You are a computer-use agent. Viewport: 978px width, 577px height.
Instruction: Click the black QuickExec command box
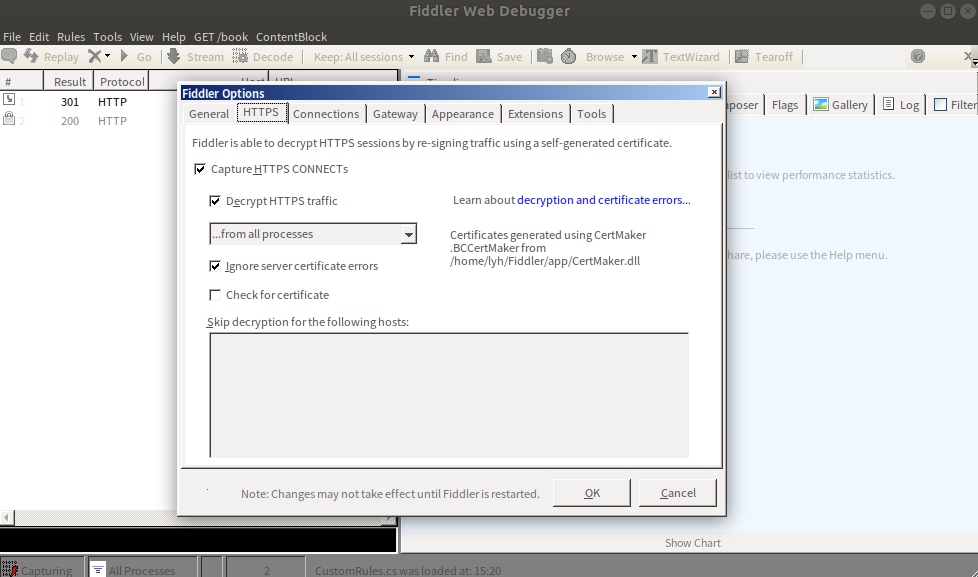(x=198, y=541)
